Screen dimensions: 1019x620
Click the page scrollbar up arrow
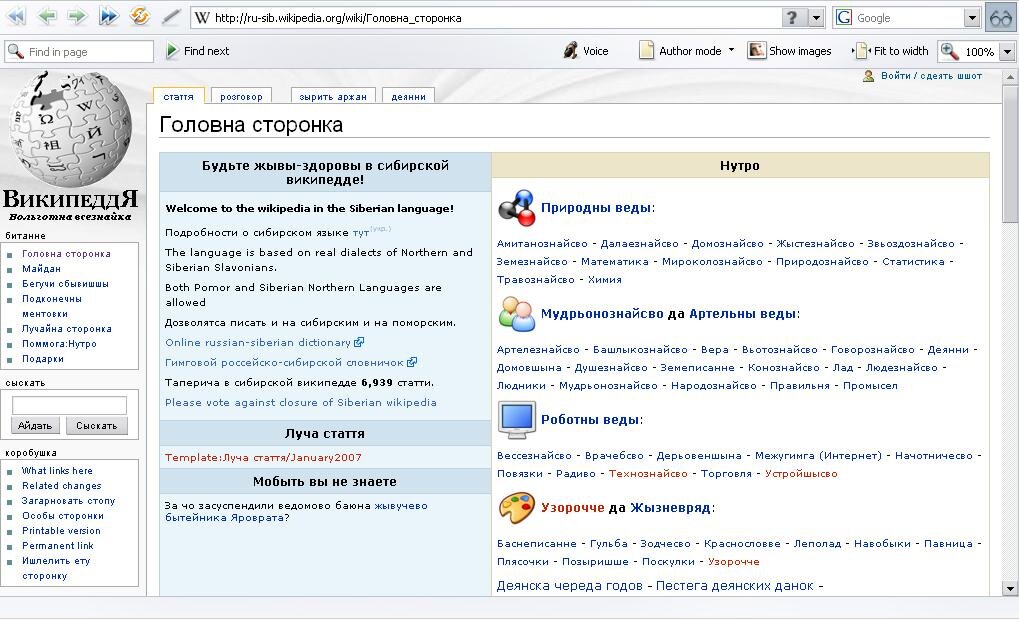1009,77
